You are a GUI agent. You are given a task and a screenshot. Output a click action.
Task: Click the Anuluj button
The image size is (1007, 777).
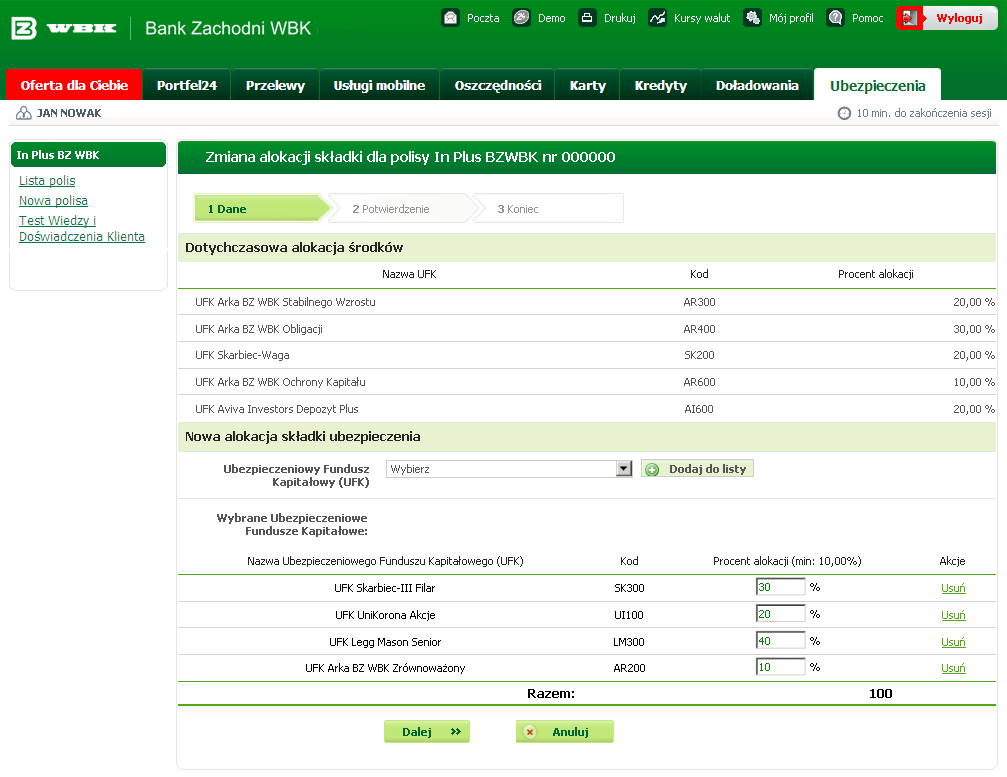tap(565, 731)
